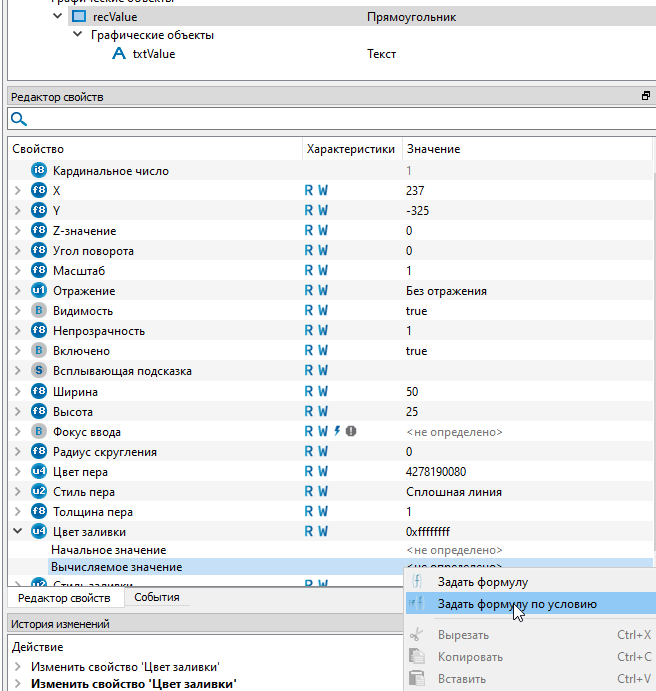The width and height of the screenshot is (656, 691).
Task: Click the text icon beside txtValue
Action: tap(118, 54)
